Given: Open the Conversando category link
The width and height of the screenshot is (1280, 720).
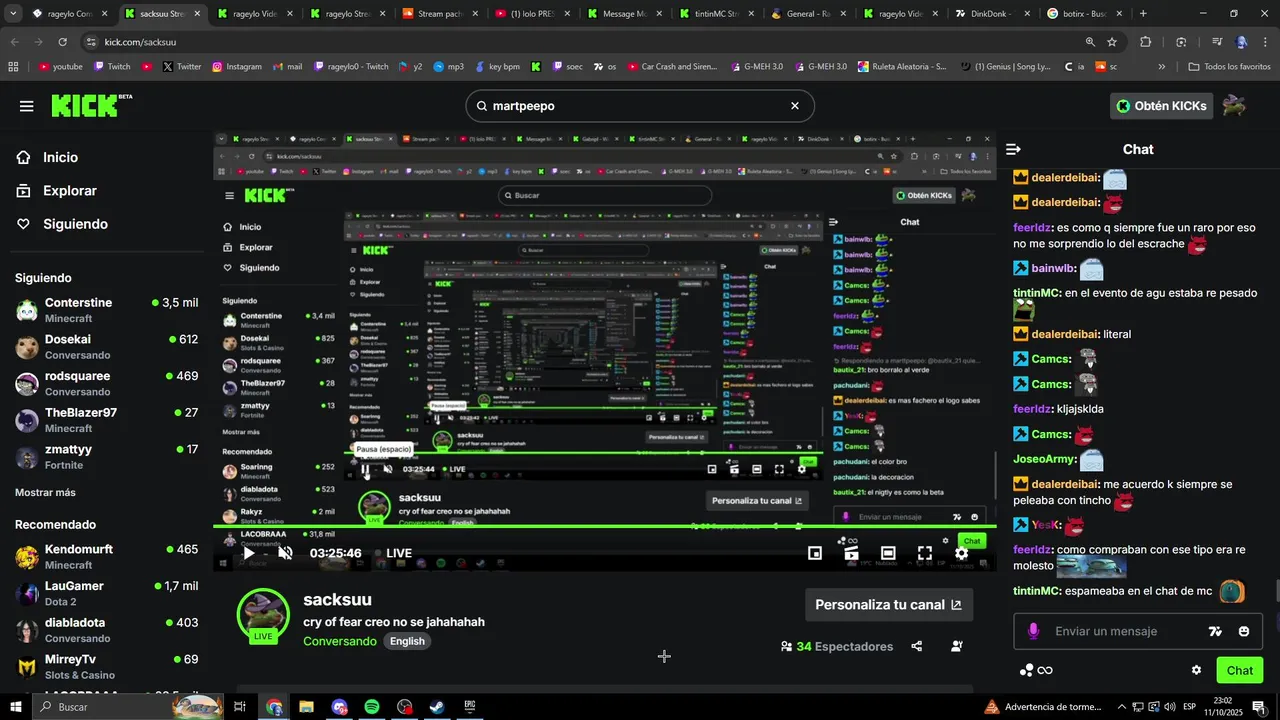Looking at the screenshot, I should pyautogui.click(x=340, y=641).
